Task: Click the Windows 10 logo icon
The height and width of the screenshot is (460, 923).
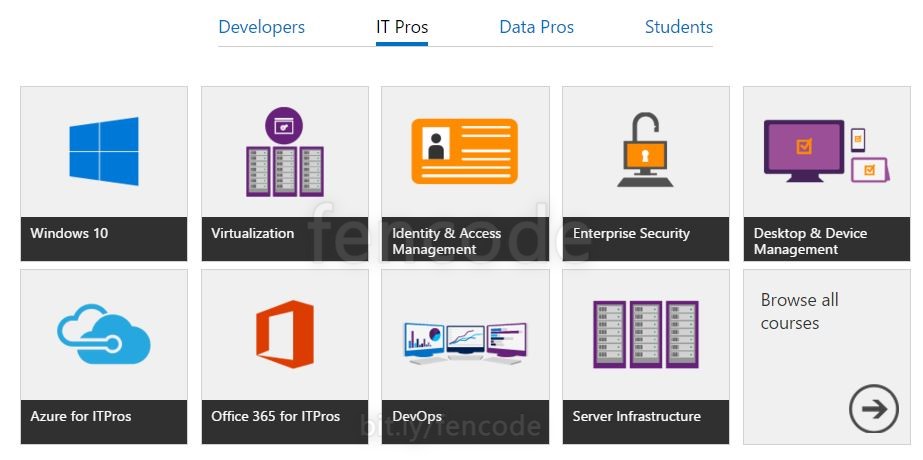Action: (104, 151)
